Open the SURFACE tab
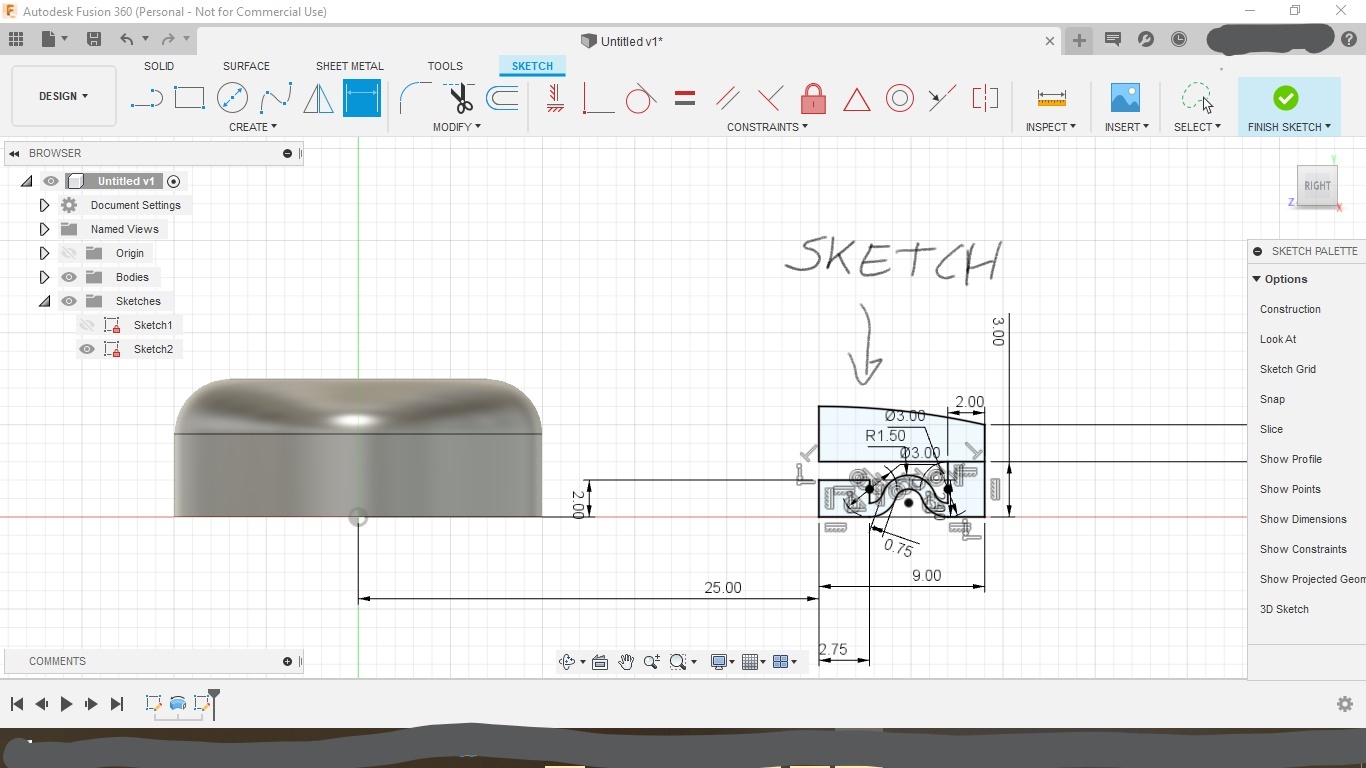 point(246,66)
